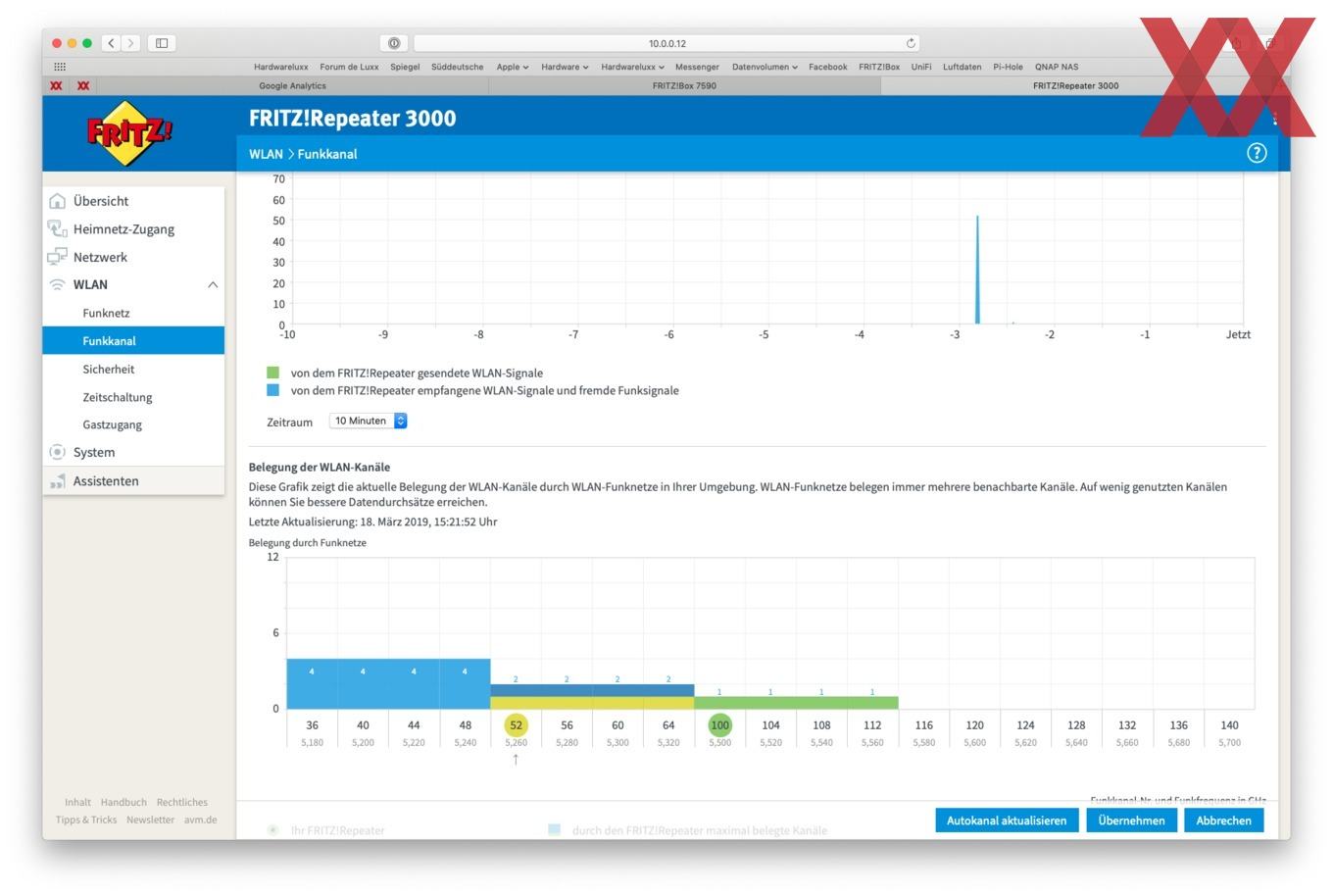This screenshot has height=896, width=1333.
Task: Open the Hardwareluxx bookmark
Action: click(280, 67)
